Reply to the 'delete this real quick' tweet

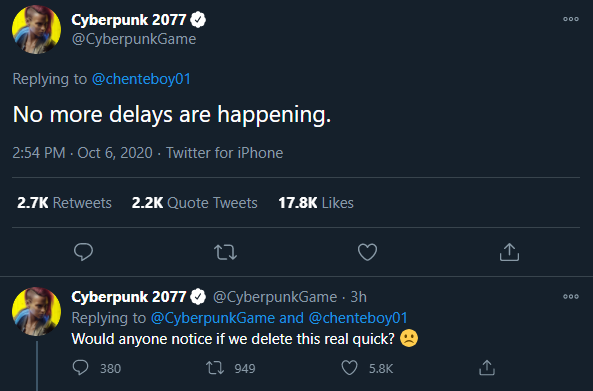80,368
